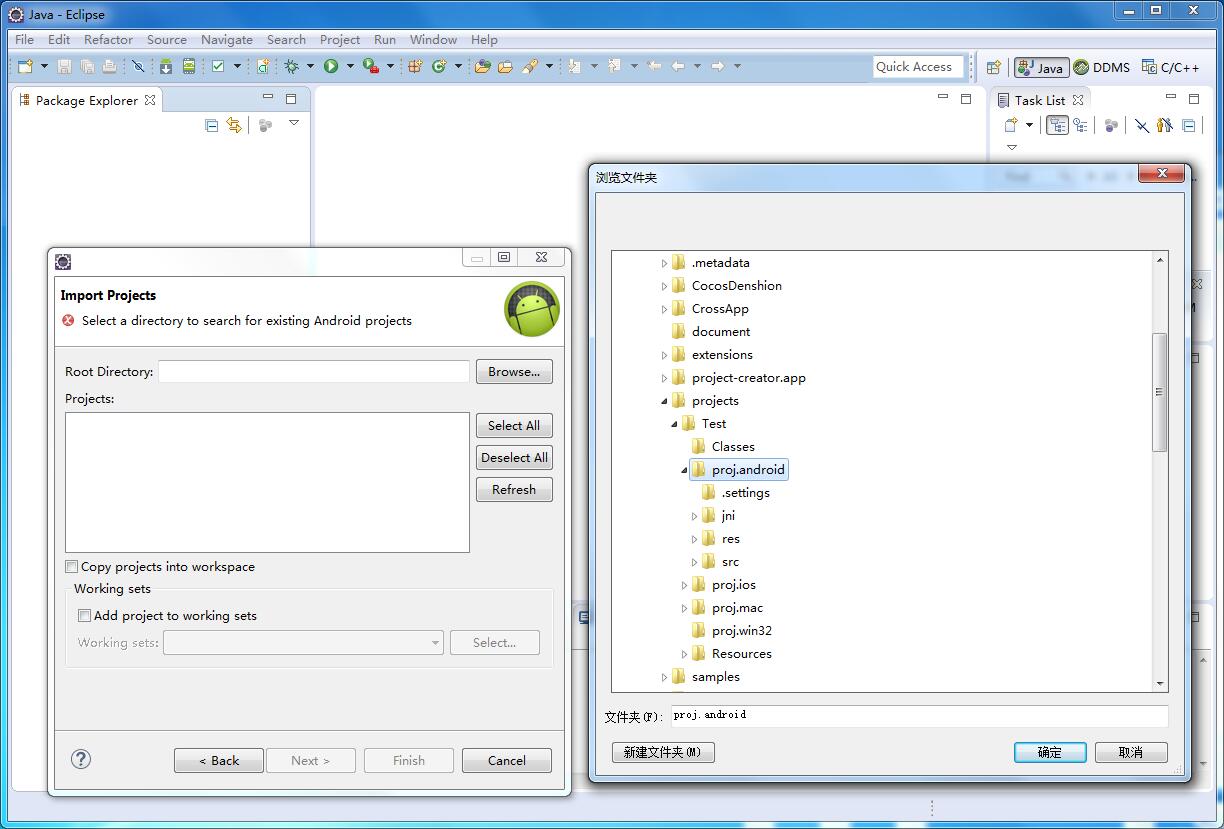This screenshot has width=1224, height=829.
Task: Enable Copy projects into workspace
Action: pyautogui.click(x=72, y=567)
